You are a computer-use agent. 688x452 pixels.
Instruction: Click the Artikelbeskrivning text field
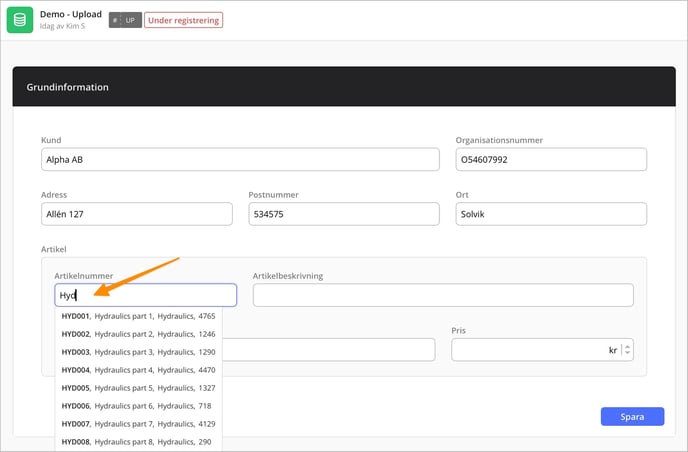(443, 295)
